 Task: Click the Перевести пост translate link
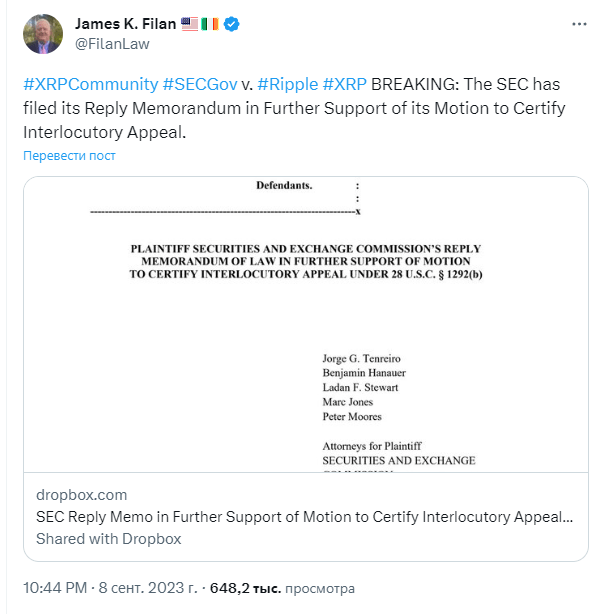coord(69,155)
